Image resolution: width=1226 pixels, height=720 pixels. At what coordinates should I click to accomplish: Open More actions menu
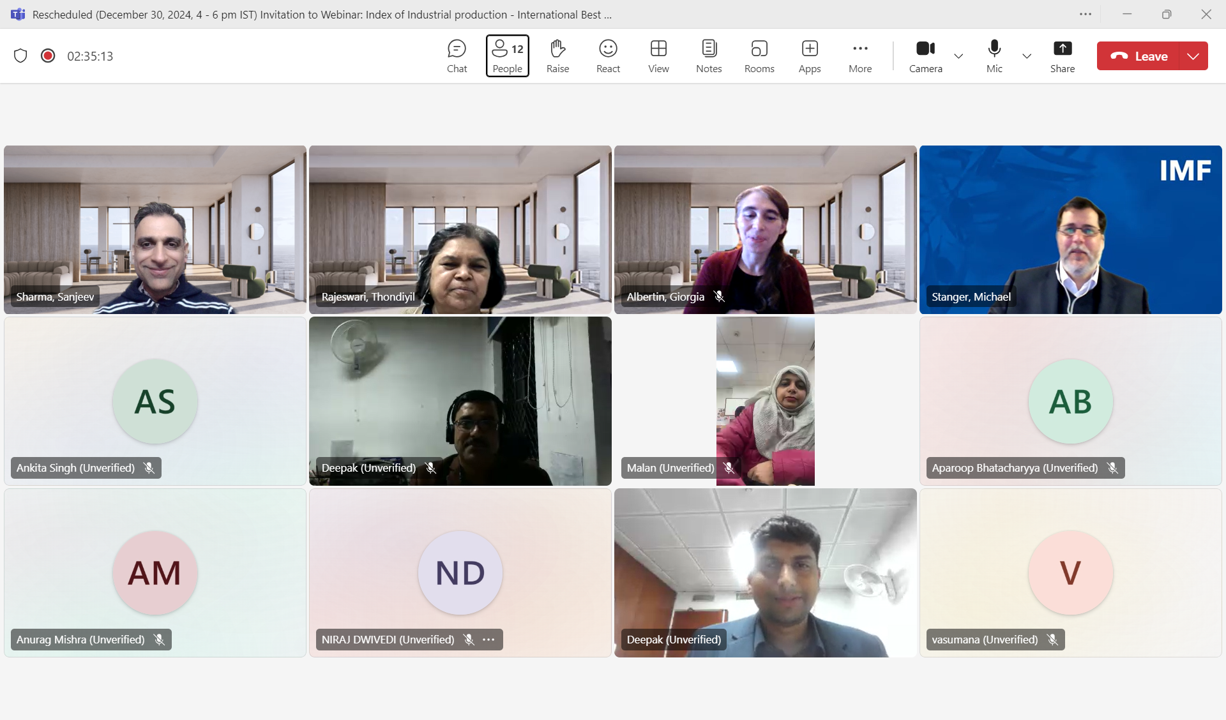[860, 56]
